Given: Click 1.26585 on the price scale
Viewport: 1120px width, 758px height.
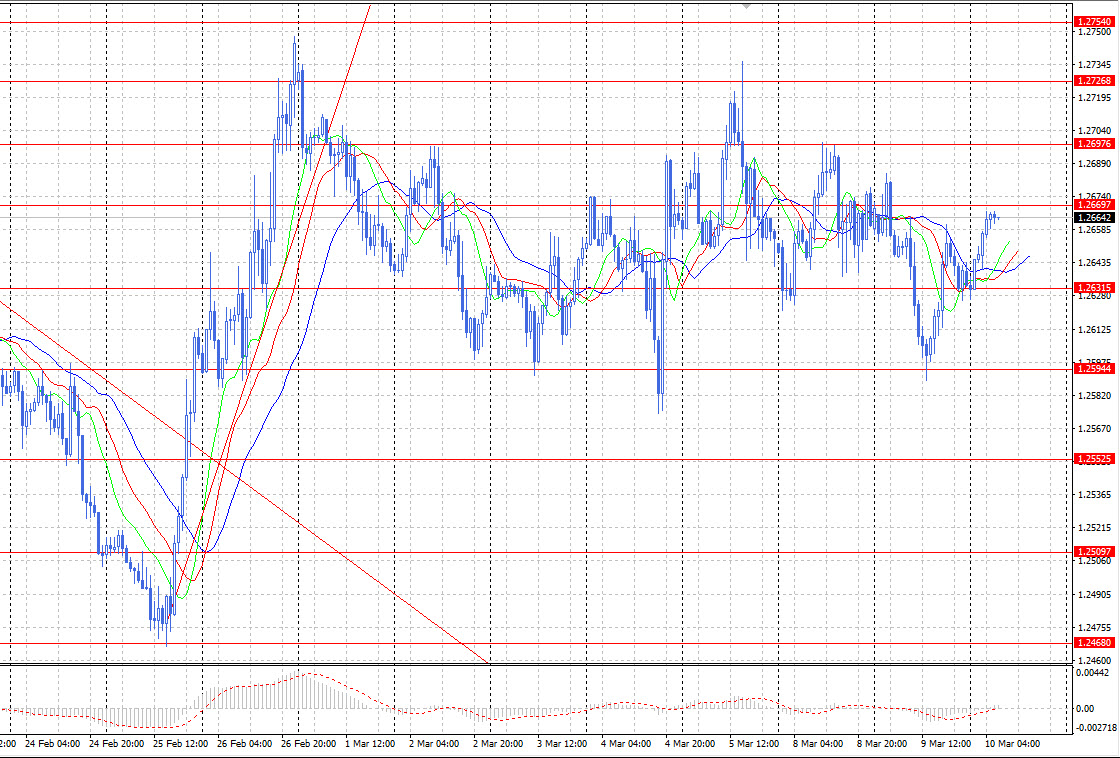Looking at the screenshot, I should tap(1094, 230).
